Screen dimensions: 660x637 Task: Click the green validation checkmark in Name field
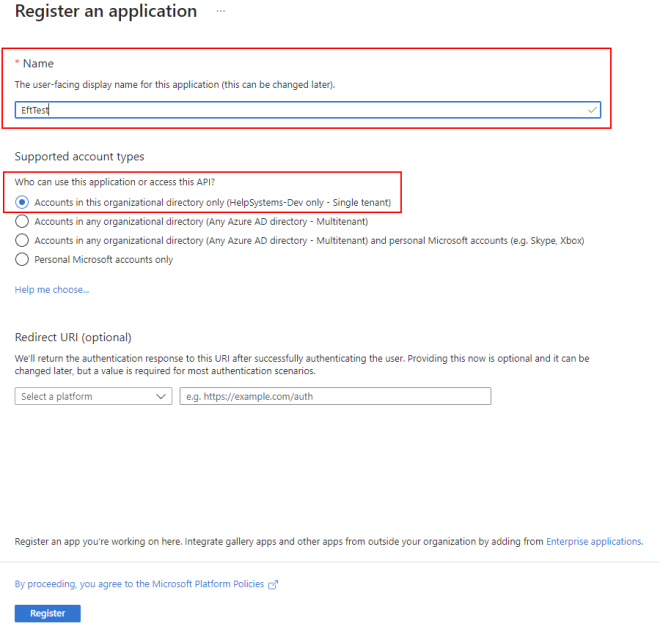[x=592, y=110]
